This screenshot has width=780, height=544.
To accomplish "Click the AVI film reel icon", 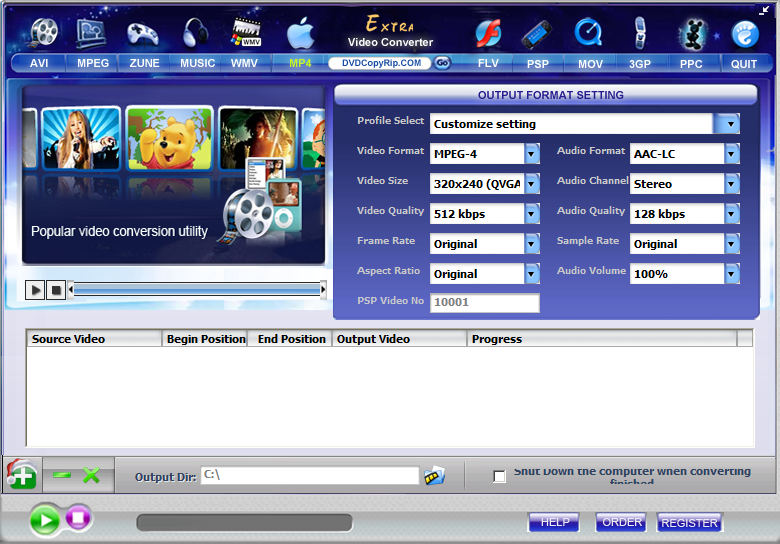I will 44,32.
